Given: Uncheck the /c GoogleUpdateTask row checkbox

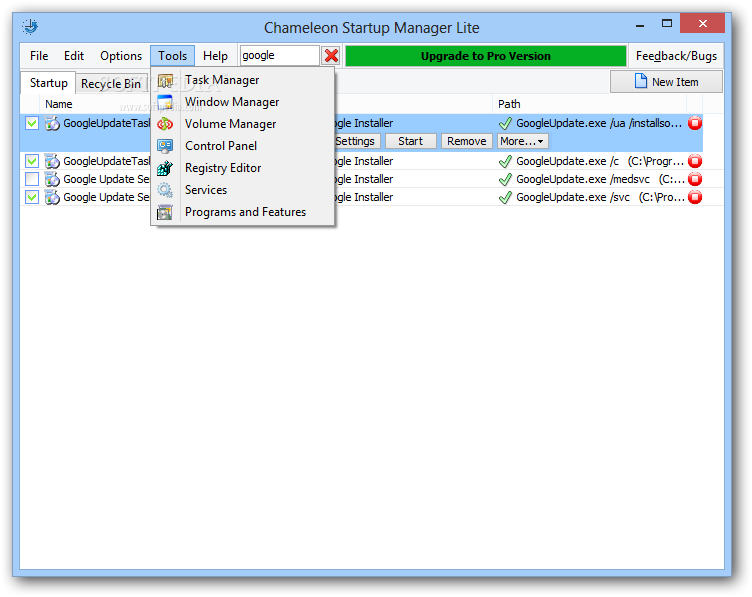Looking at the screenshot, I should tap(32, 161).
